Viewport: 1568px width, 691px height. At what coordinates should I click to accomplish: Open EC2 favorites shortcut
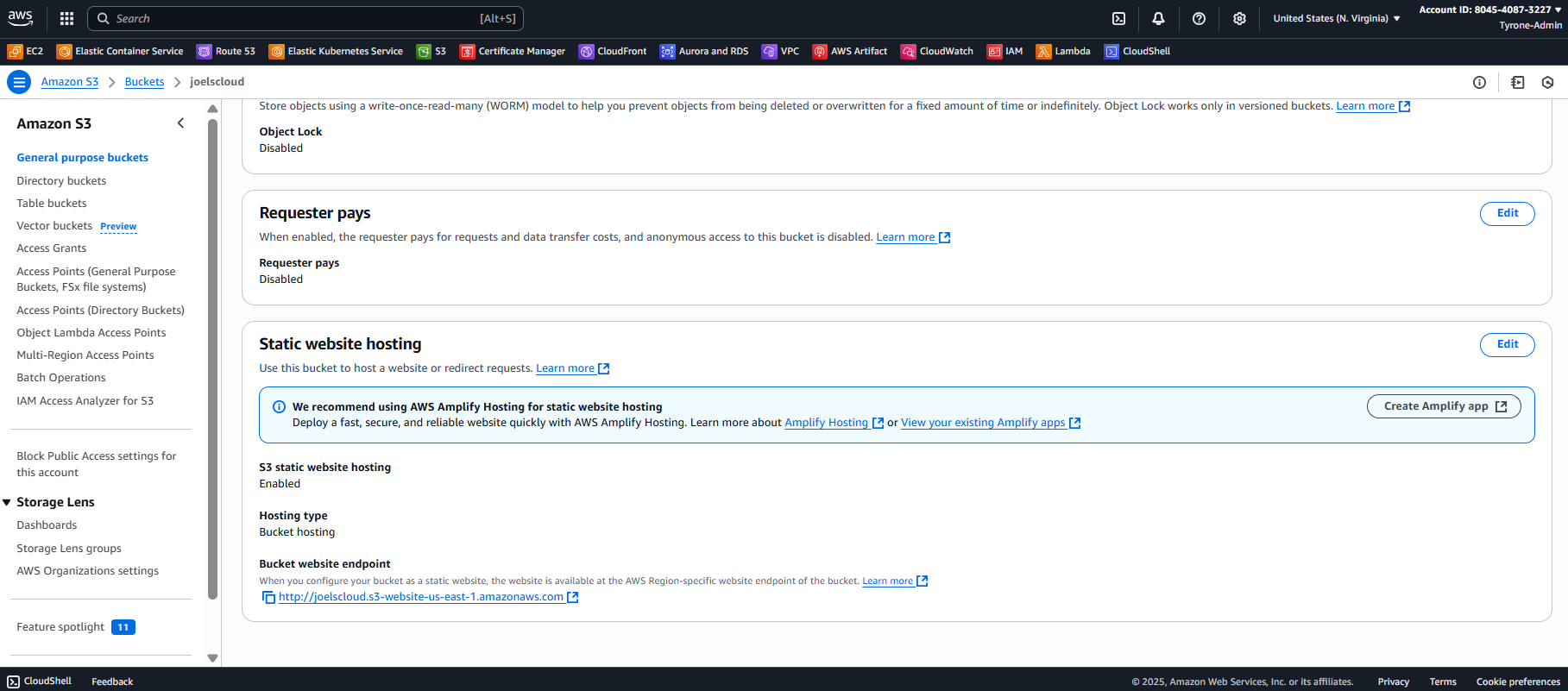coord(25,51)
